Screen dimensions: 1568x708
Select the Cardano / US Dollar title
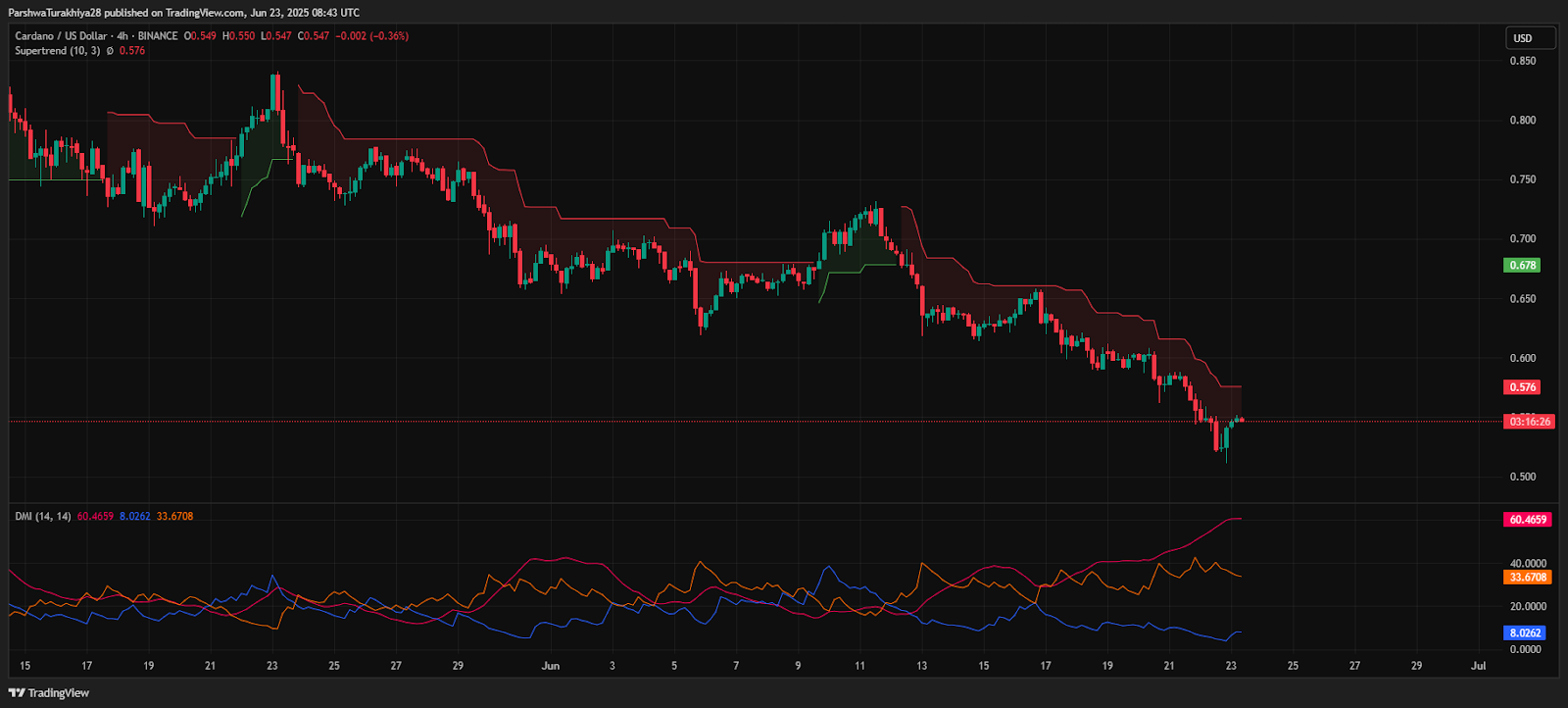61,36
